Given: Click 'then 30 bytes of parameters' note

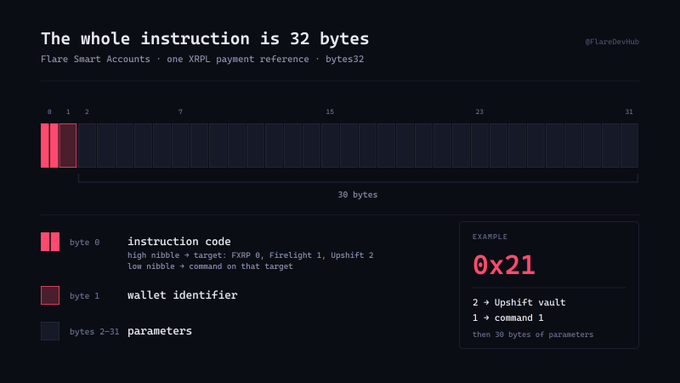Looking at the screenshot, I should point(533,334).
